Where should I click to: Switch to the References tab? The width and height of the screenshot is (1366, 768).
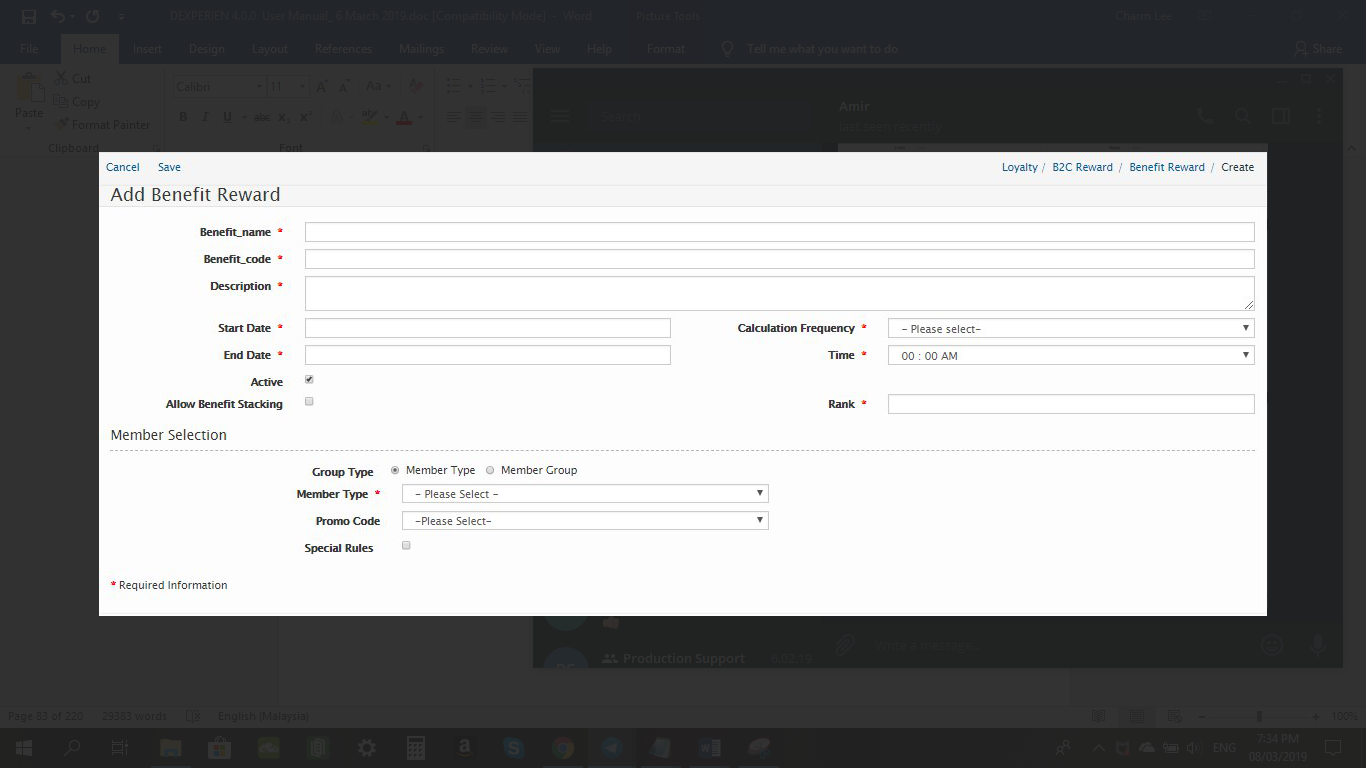343,49
